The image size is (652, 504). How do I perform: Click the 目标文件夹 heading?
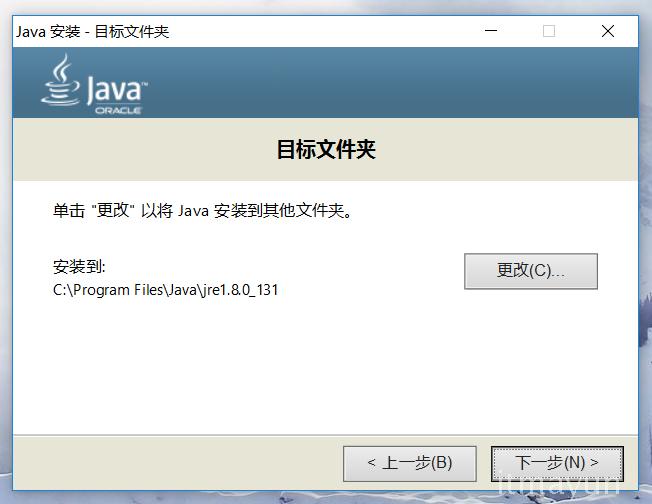[x=325, y=151]
